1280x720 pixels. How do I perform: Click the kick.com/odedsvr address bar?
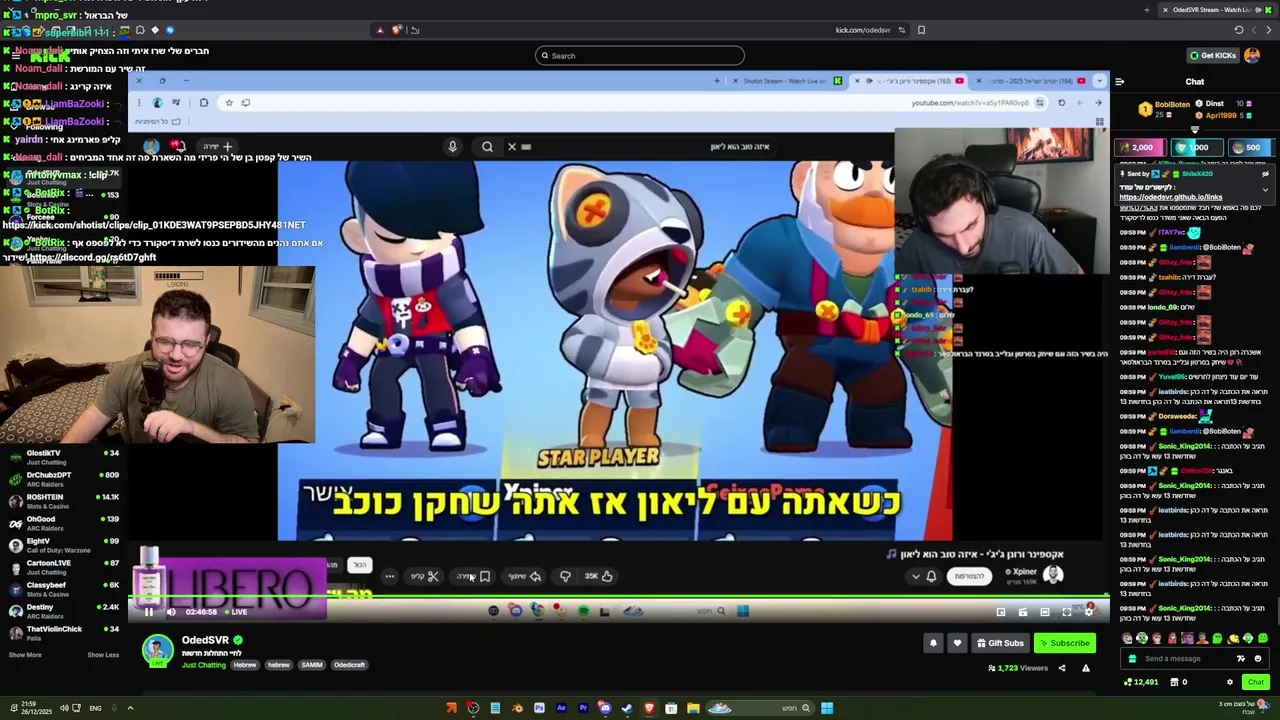tap(863, 30)
